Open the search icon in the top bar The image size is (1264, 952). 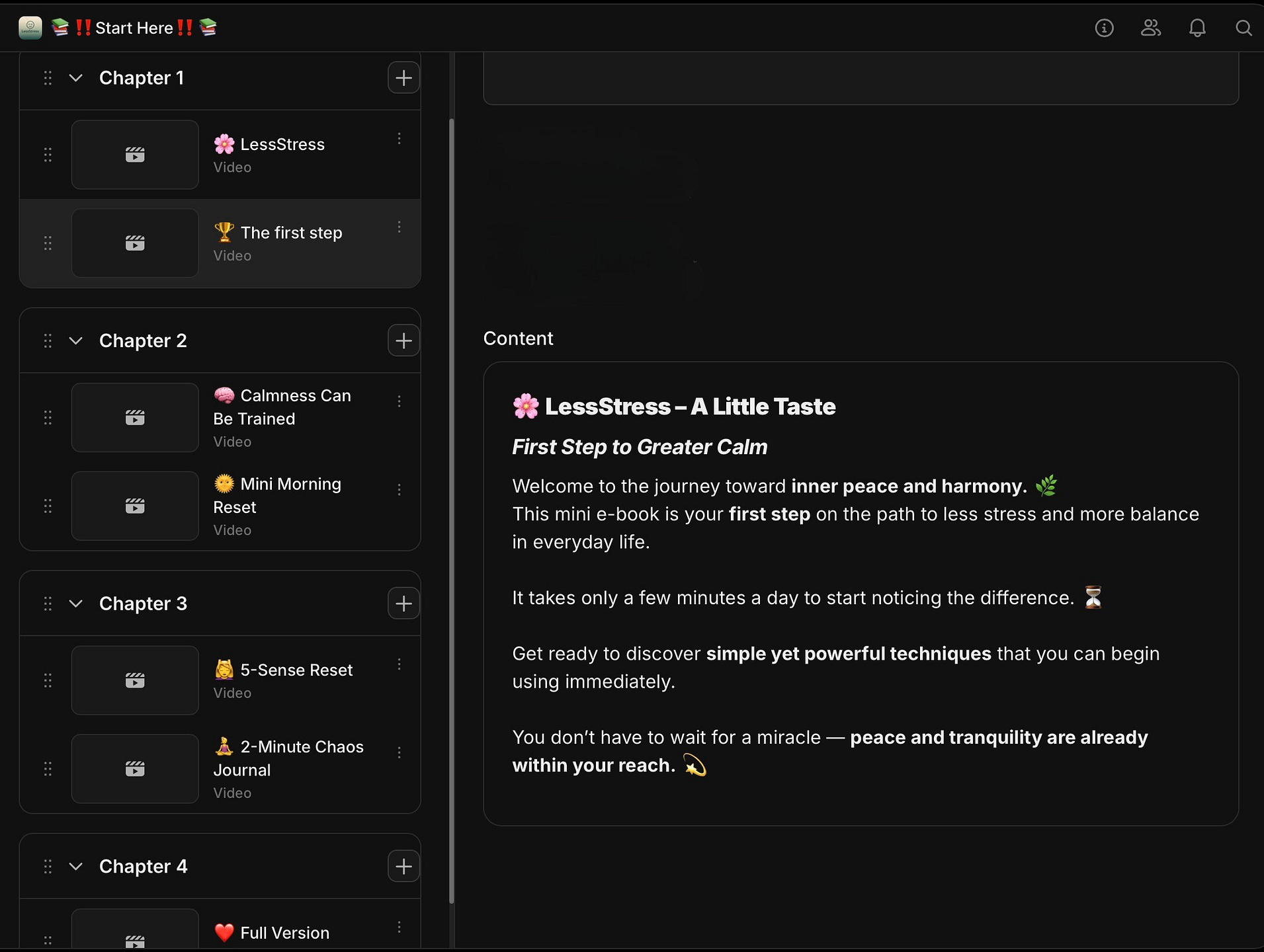(x=1243, y=28)
